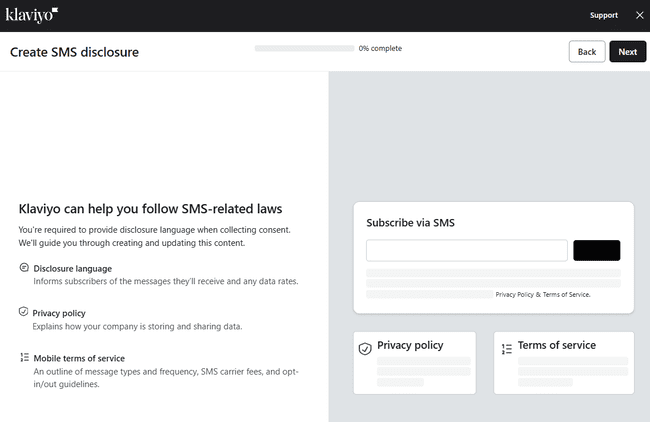Select the Privacy policy card heading
This screenshot has height=422, width=650.
click(410, 345)
